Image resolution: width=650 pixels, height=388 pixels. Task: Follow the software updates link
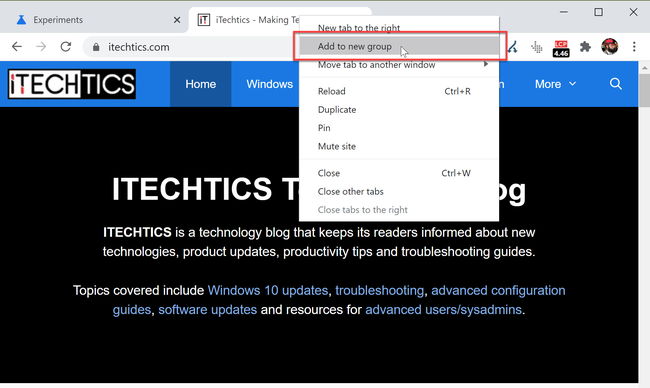[x=207, y=310]
